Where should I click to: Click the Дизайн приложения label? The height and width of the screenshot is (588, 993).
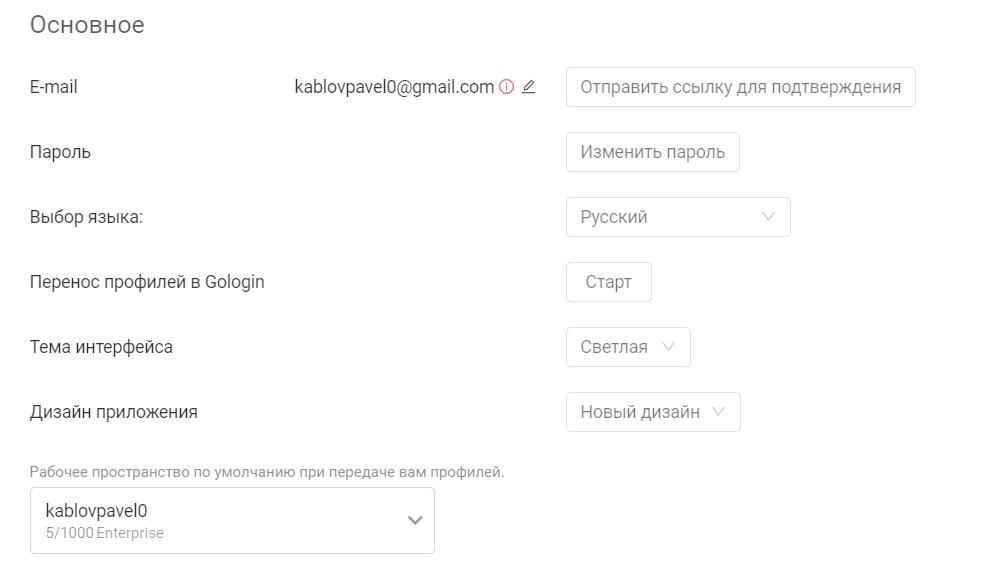[114, 412]
